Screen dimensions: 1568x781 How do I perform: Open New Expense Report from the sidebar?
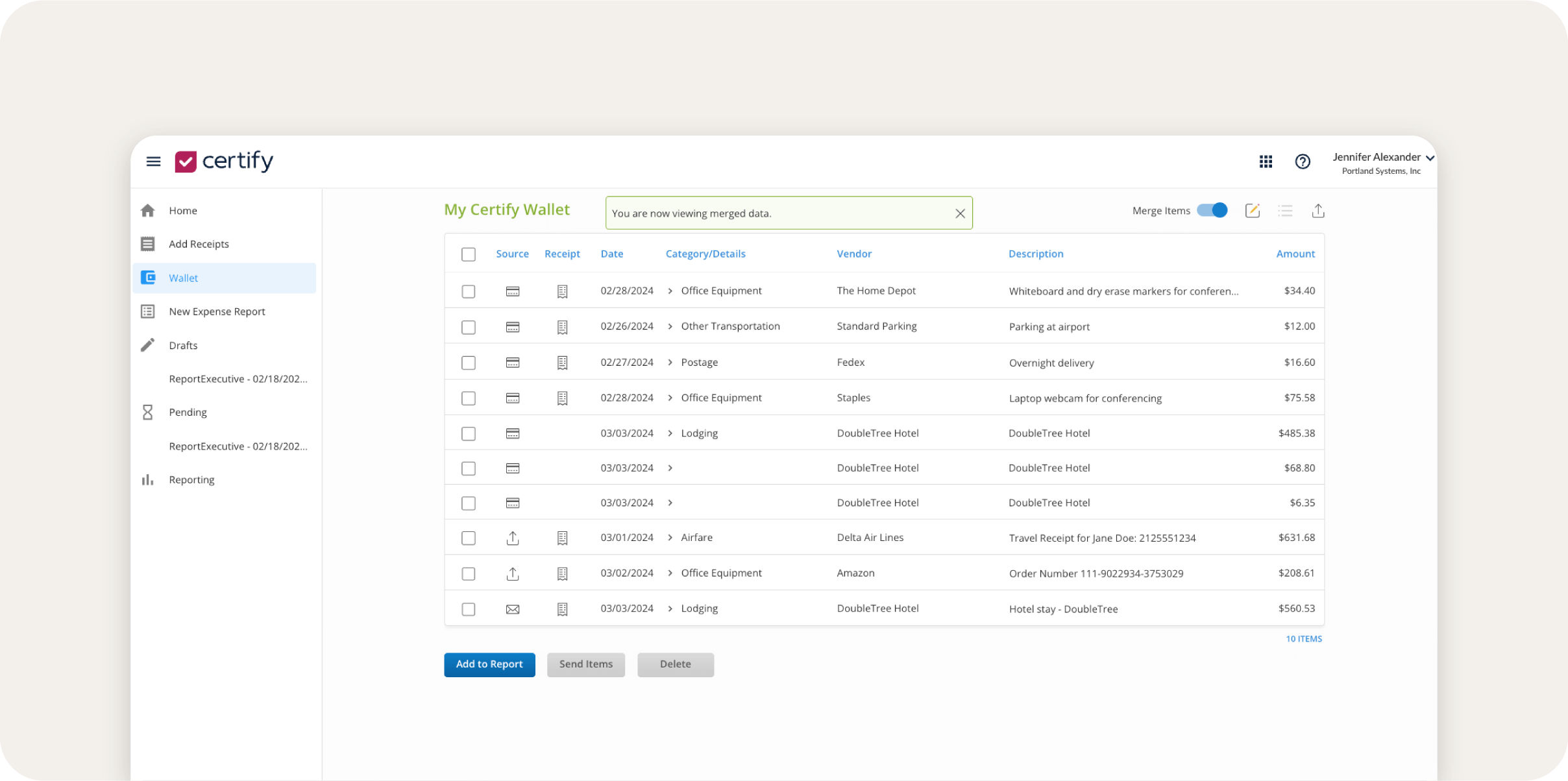pos(217,311)
